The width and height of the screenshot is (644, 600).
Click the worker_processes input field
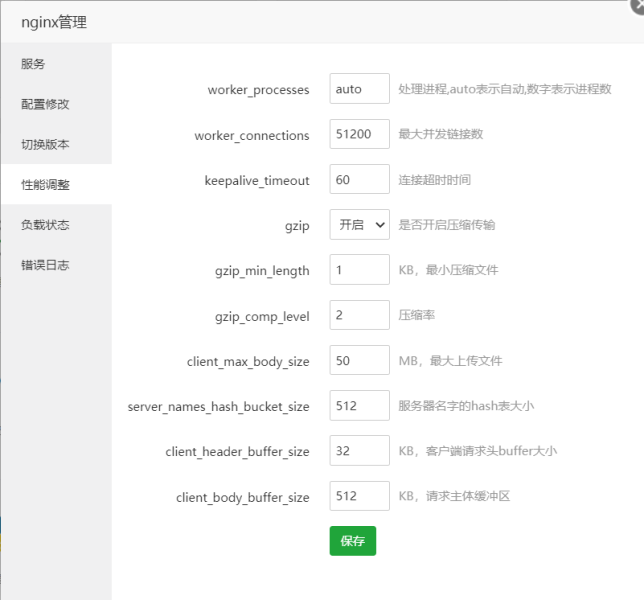click(x=359, y=89)
